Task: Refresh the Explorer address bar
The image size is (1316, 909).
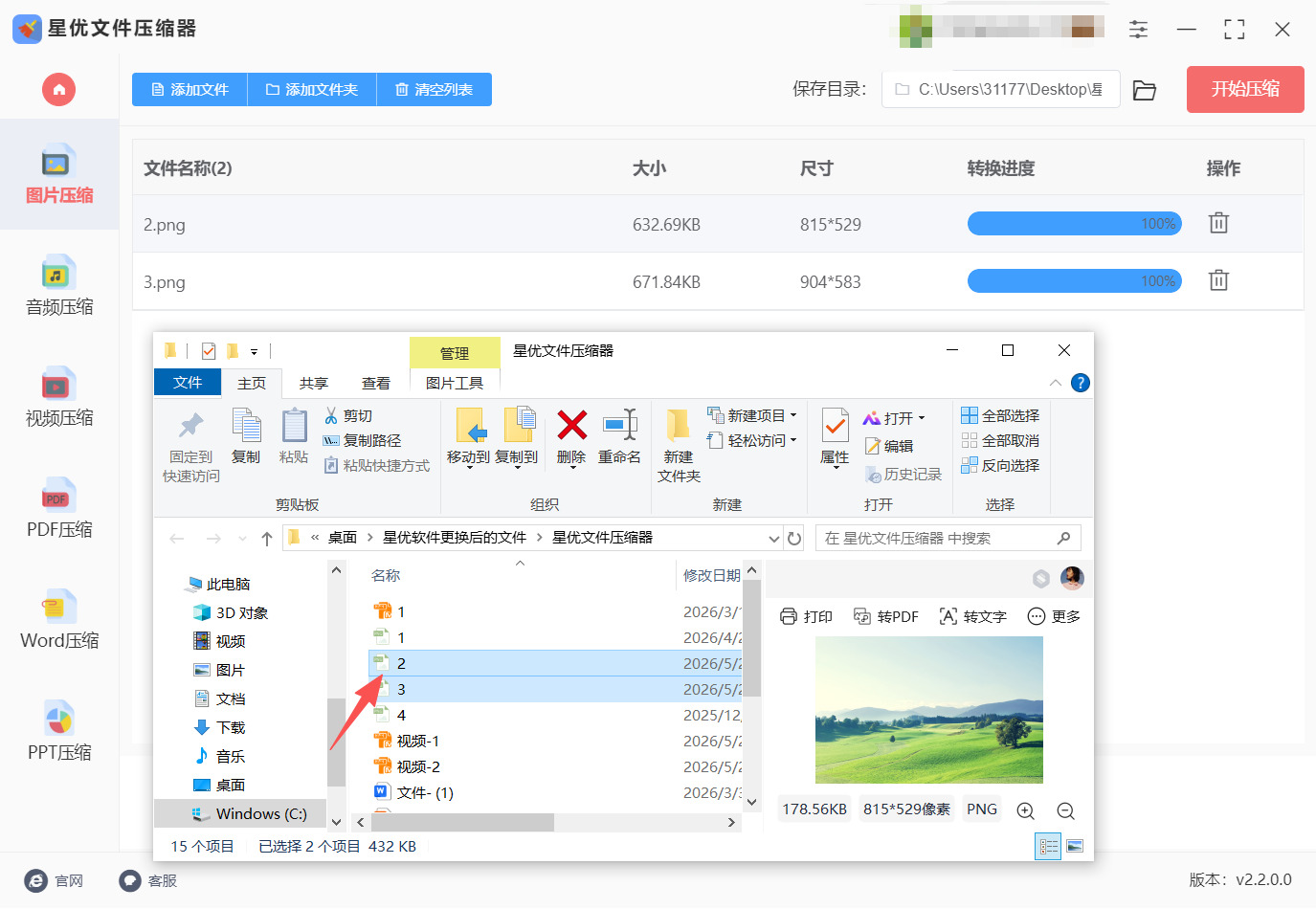Action: coord(794,538)
